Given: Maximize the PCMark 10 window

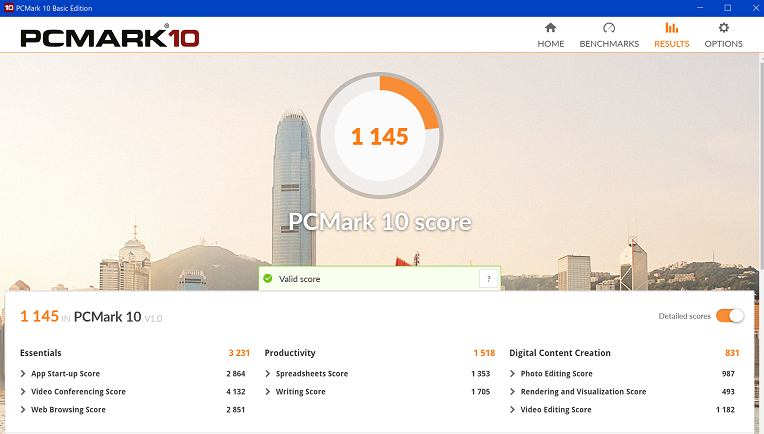Looking at the screenshot, I should pyautogui.click(x=727, y=8).
